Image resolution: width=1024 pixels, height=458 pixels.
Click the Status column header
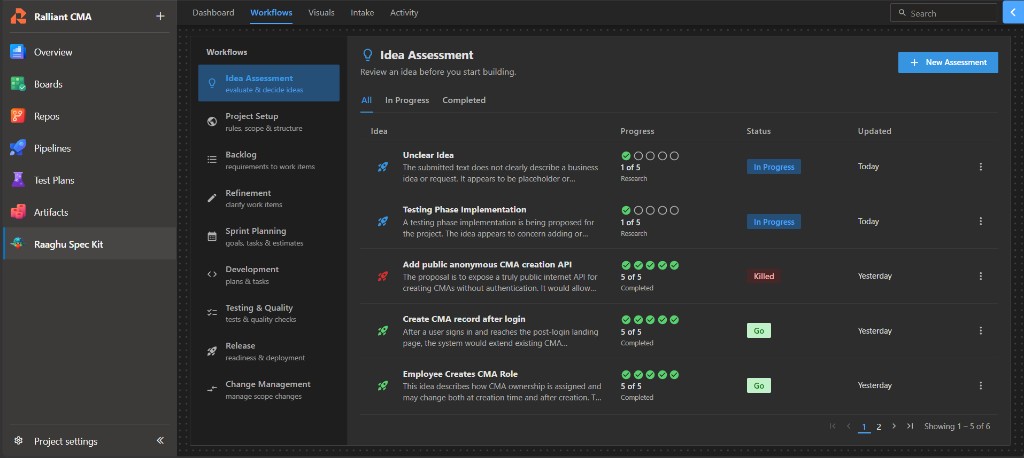(x=758, y=131)
